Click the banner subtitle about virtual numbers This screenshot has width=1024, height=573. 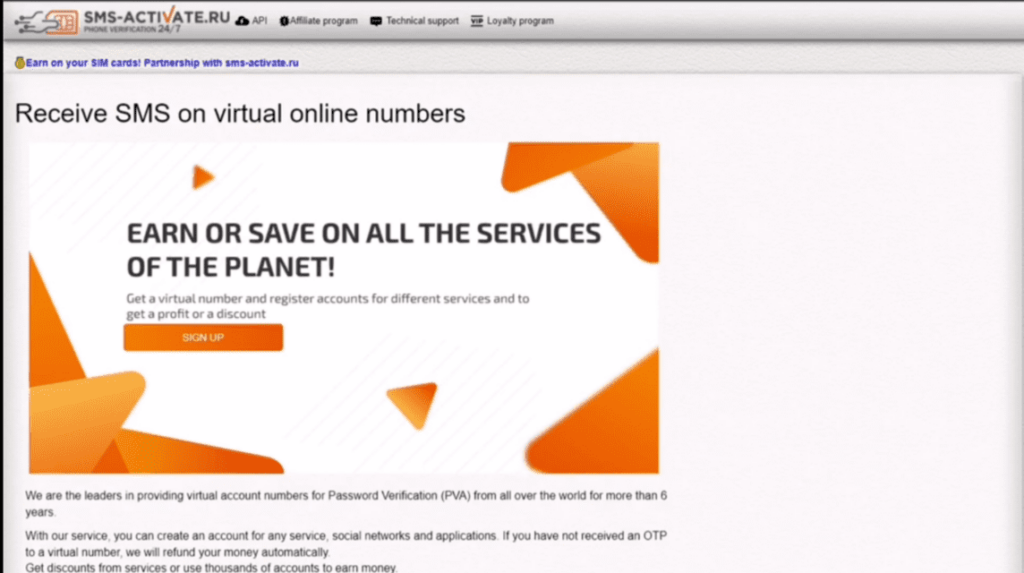pyautogui.click(x=327, y=305)
